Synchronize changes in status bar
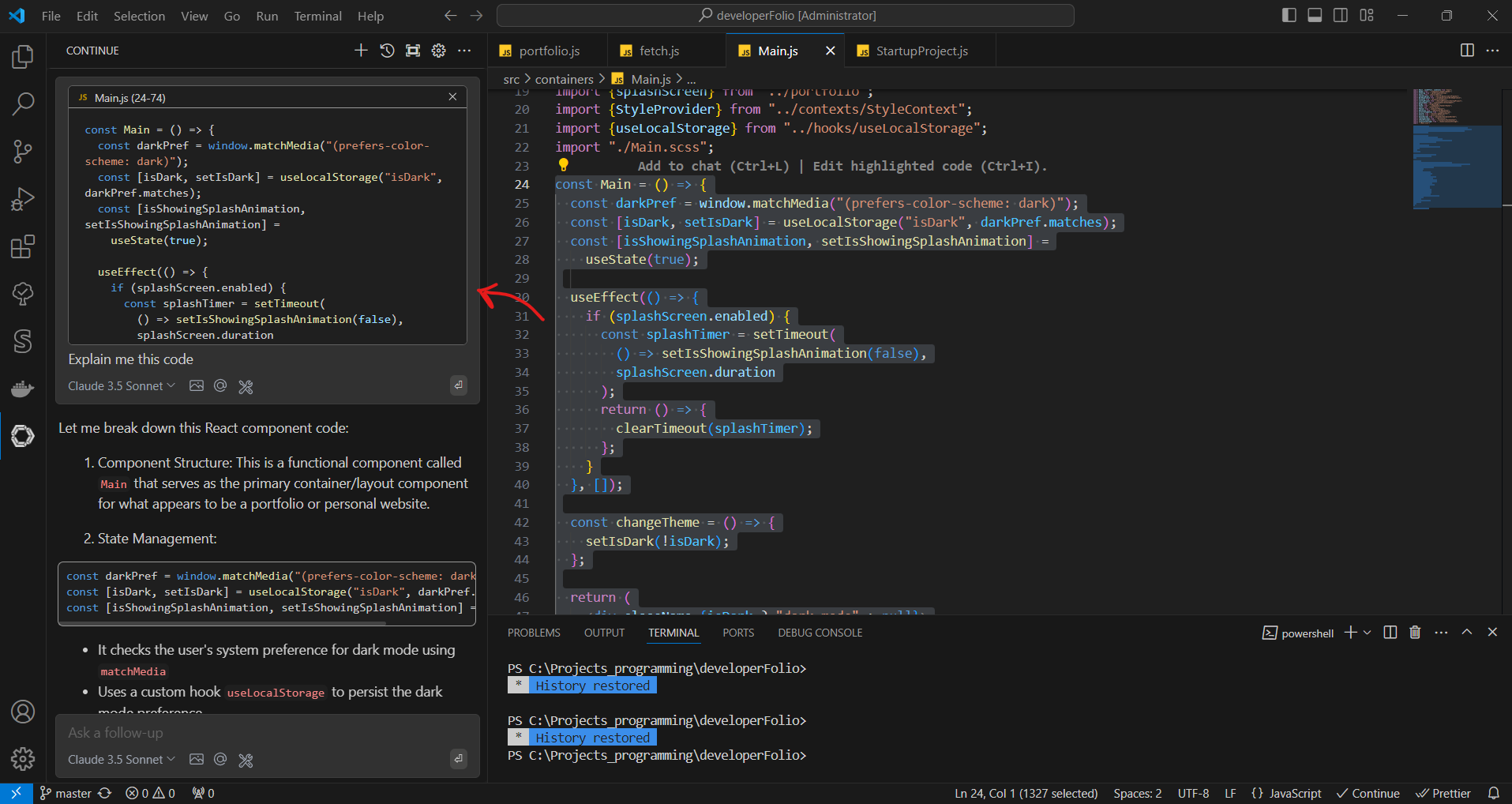Image resolution: width=1512 pixels, height=804 pixels. [104, 793]
